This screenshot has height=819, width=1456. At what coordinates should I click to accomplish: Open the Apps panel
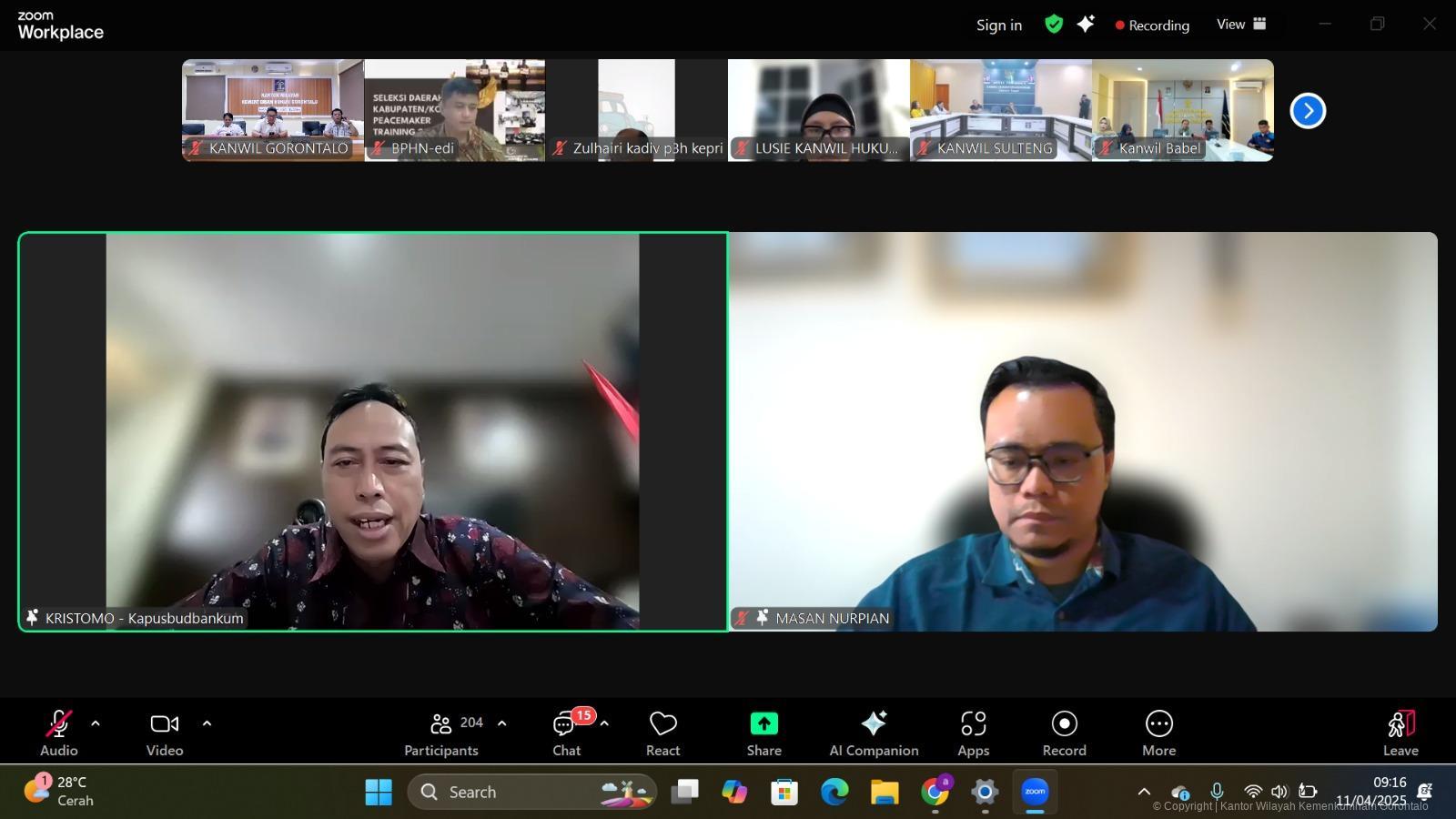click(973, 733)
